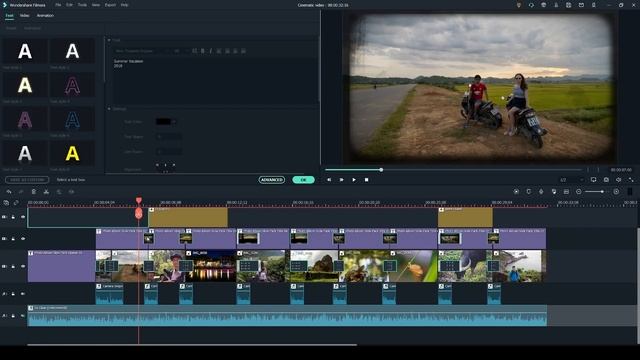Open the font family dropdown

coord(142,51)
